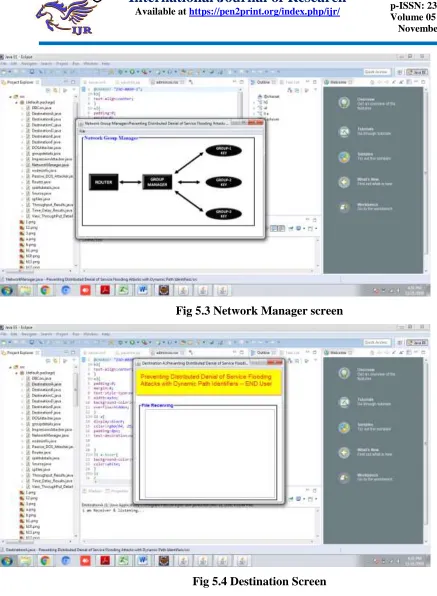This screenshot has height=596, width=437.
Task: Select DOSAttacker.java in Fig 5.3 Project Explorer
Action: (43, 148)
